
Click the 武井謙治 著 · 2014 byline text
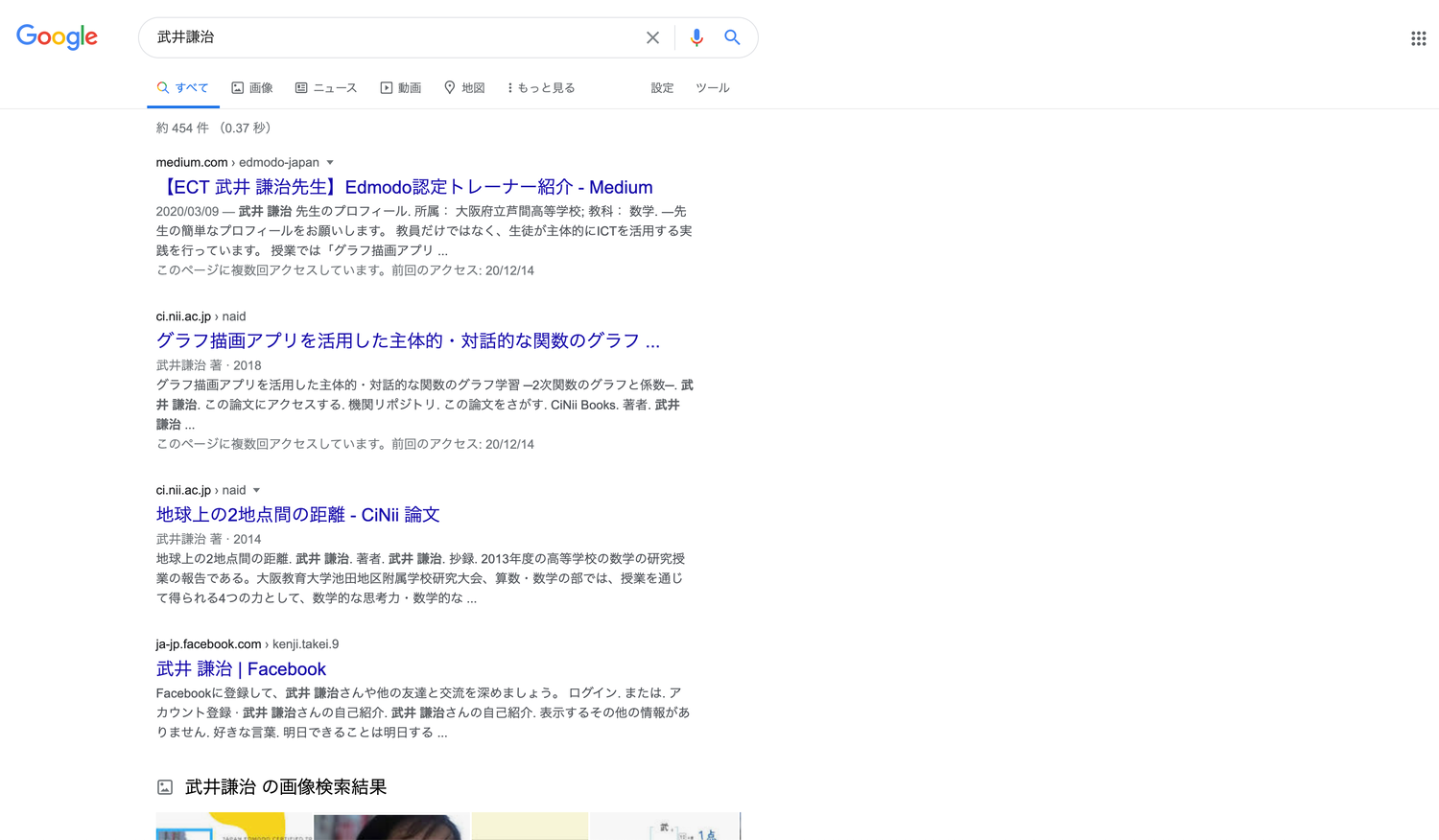coord(209,539)
